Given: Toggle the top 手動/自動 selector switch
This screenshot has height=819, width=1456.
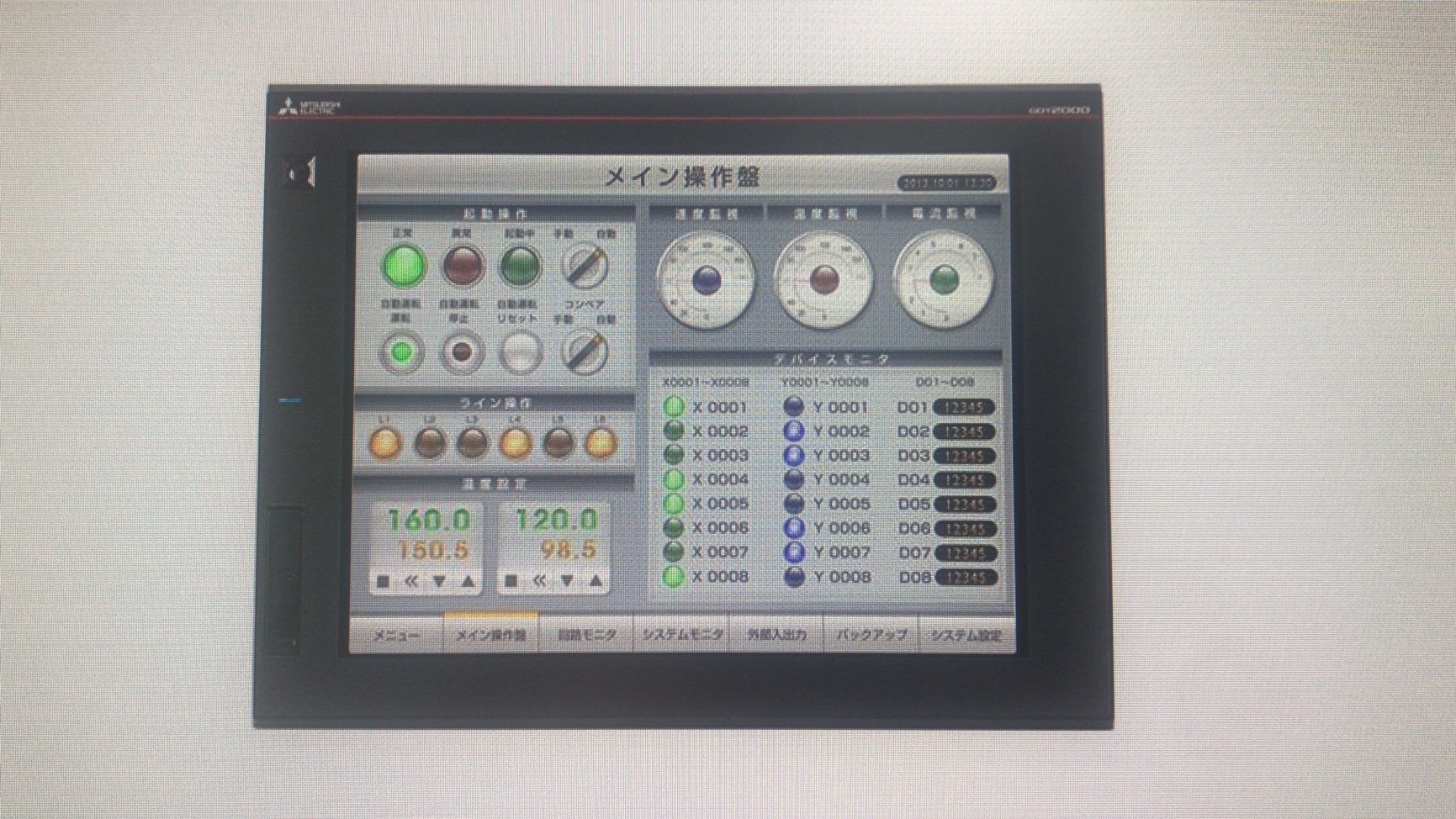Looking at the screenshot, I should coord(585,267).
